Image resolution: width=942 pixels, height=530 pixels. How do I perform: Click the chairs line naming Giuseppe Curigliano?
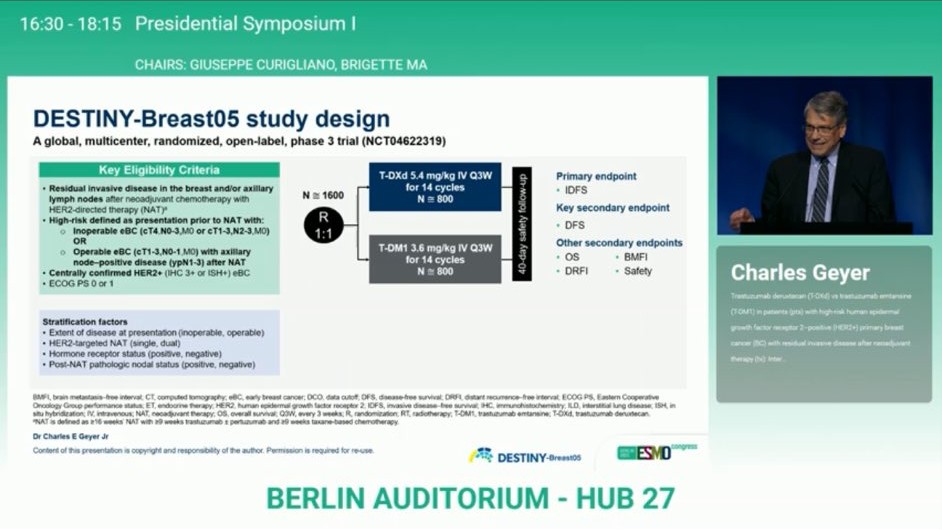[x=281, y=64]
